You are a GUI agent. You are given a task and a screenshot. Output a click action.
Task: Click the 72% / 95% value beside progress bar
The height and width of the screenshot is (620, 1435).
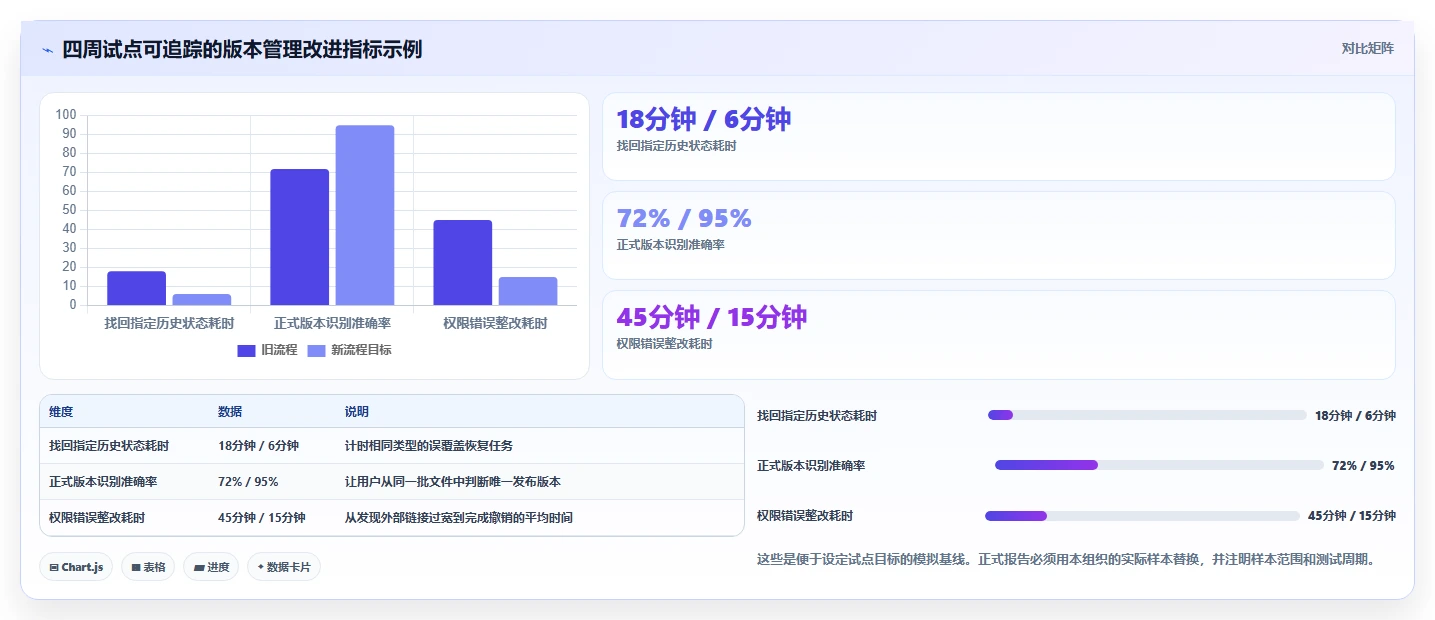pyautogui.click(x=1363, y=465)
